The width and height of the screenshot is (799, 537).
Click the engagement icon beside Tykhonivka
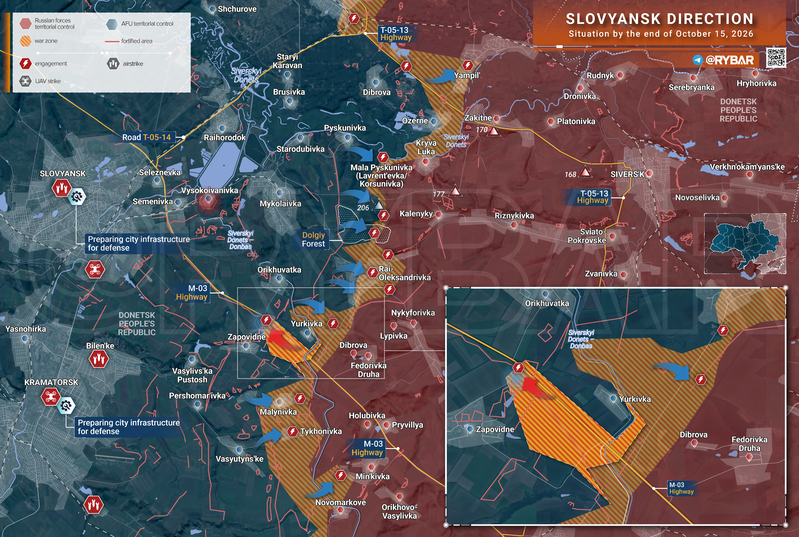pyautogui.click(x=292, y=432)
